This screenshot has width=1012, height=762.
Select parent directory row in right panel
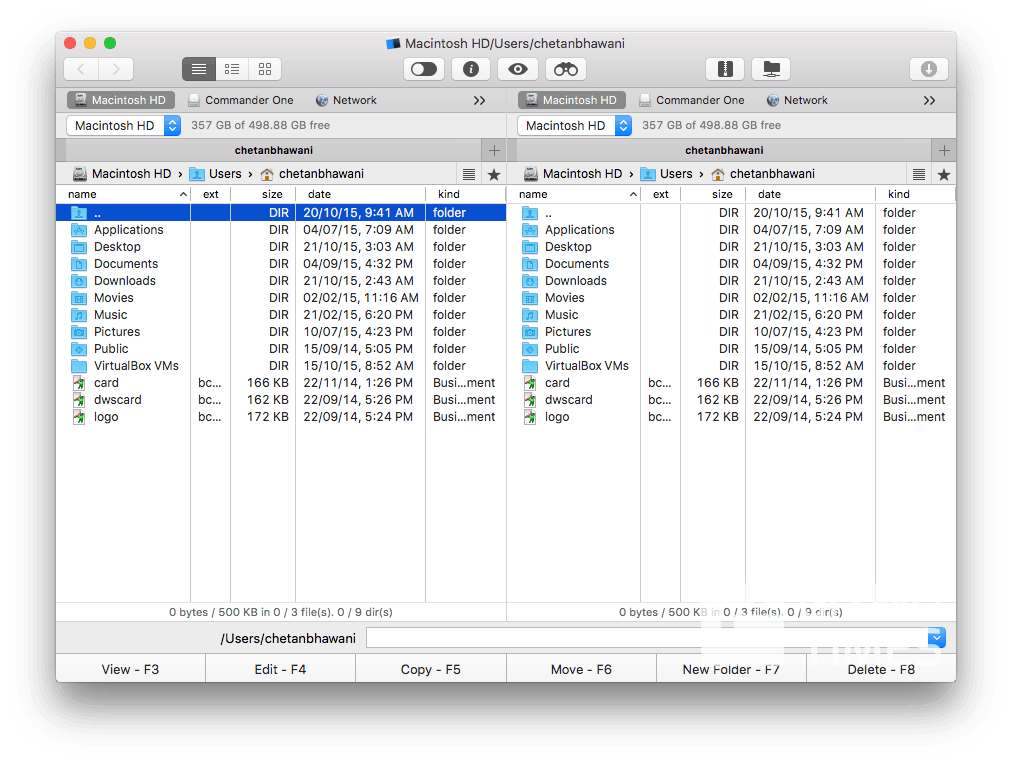[731, 213]
